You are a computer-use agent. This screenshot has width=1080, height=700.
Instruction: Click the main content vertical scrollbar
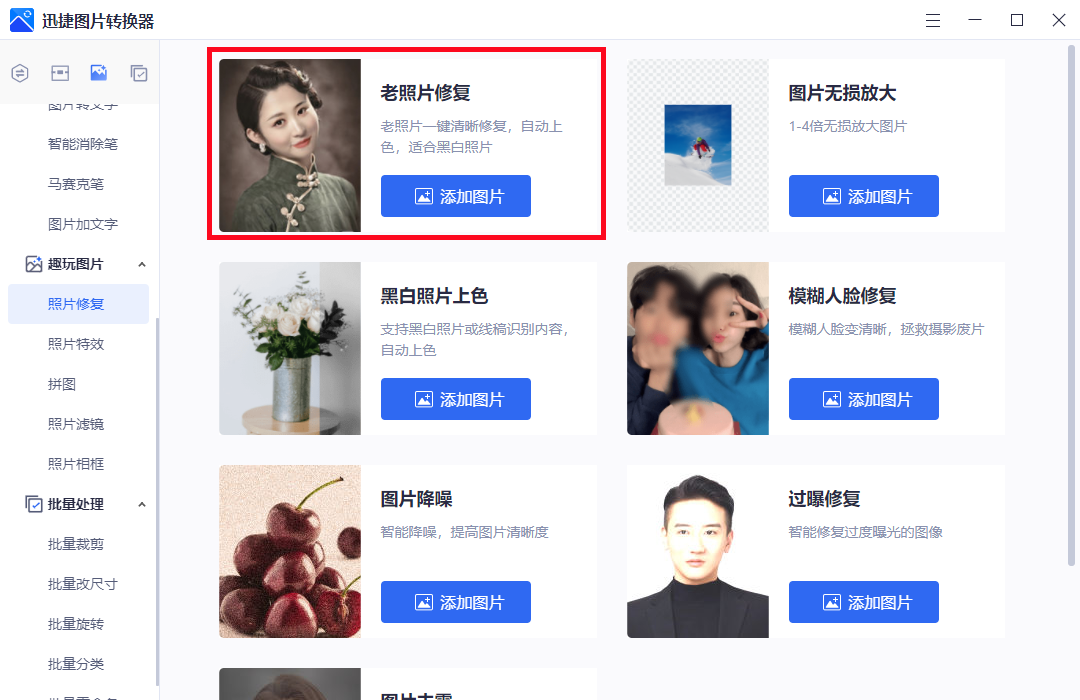(x=1071, y=305)
